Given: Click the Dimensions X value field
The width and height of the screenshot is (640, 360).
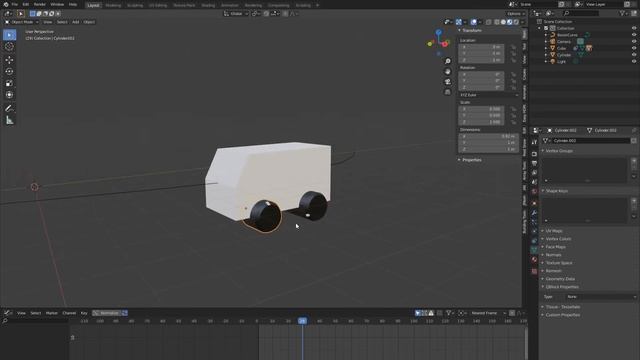Looking at the screenshot, I should (x=488, y=136).
